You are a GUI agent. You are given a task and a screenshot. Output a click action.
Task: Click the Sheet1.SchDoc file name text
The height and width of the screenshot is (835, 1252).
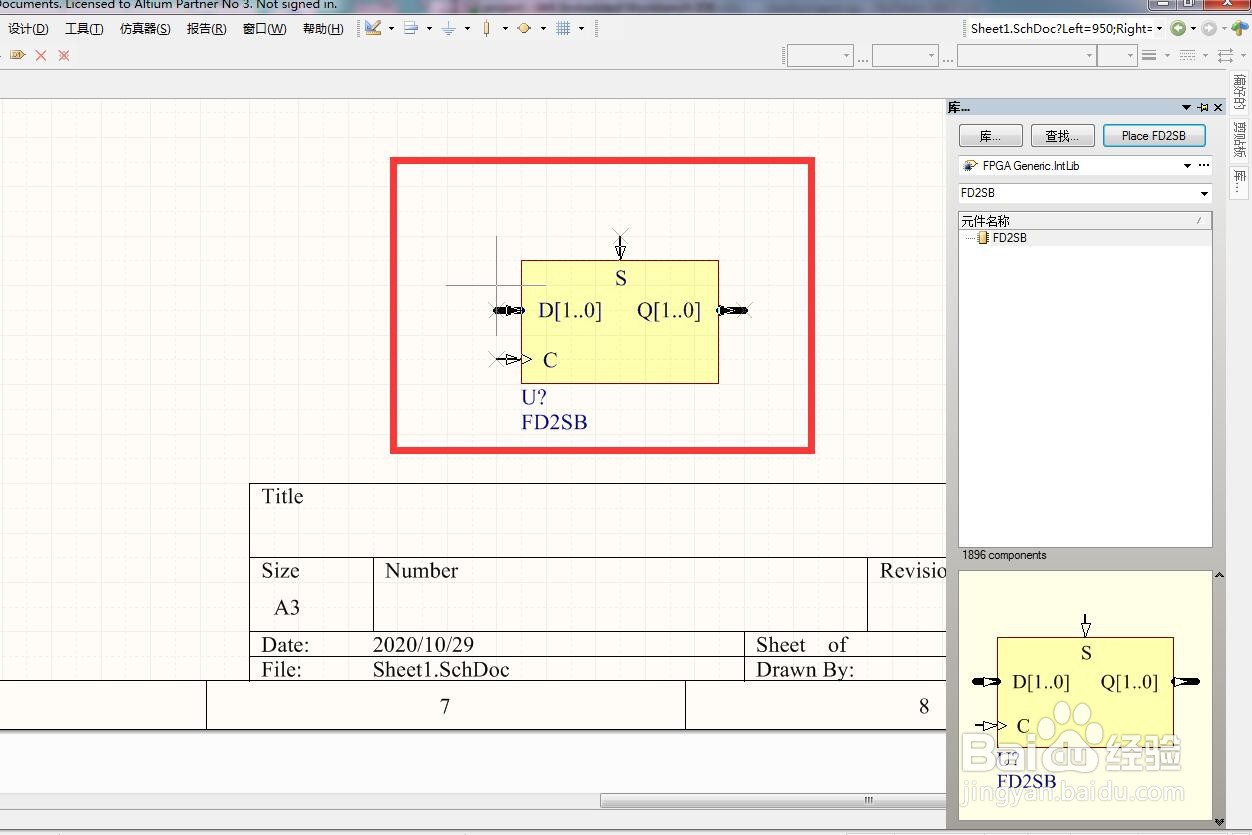click(x=441, y=670)
